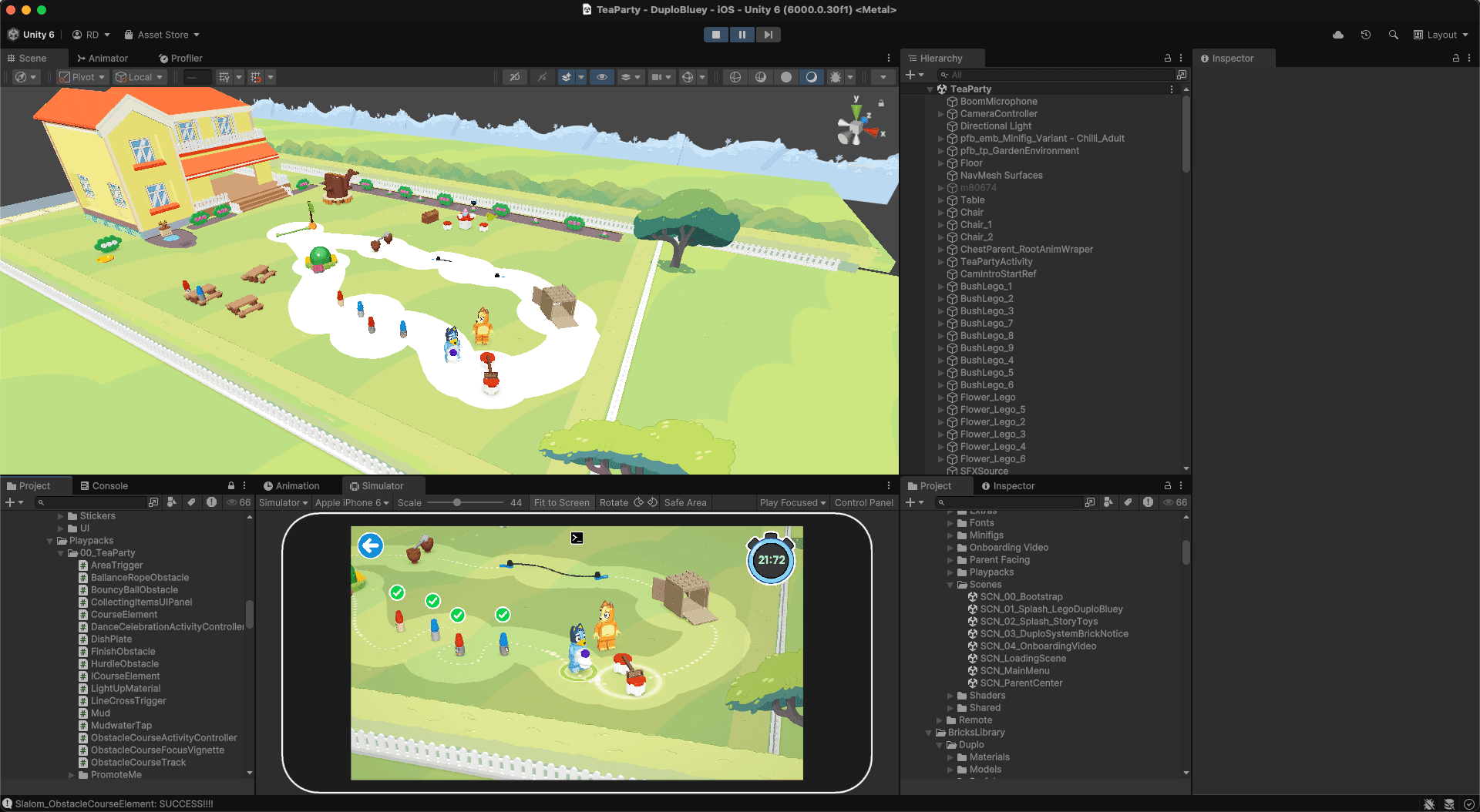
Task: Toggle the Hierarchy panel lock
Action: click(x=1167, y=59)
